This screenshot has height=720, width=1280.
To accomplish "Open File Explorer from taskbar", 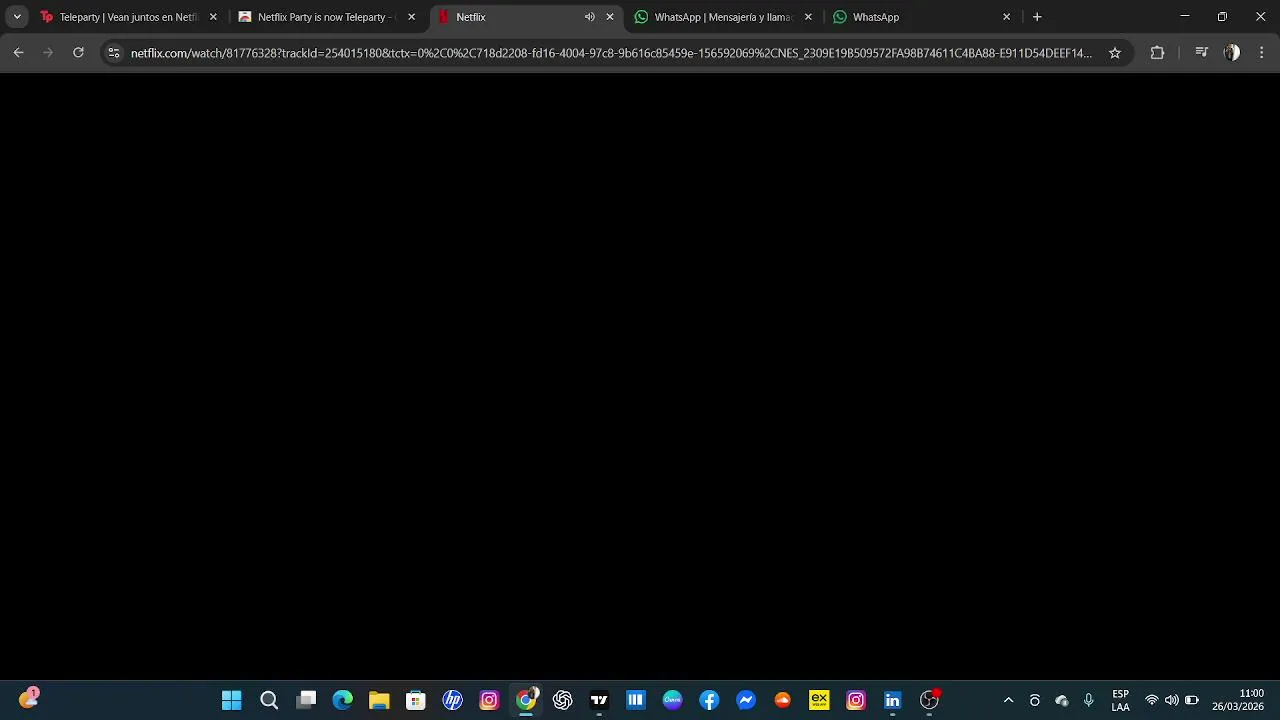I will (379, 700).
